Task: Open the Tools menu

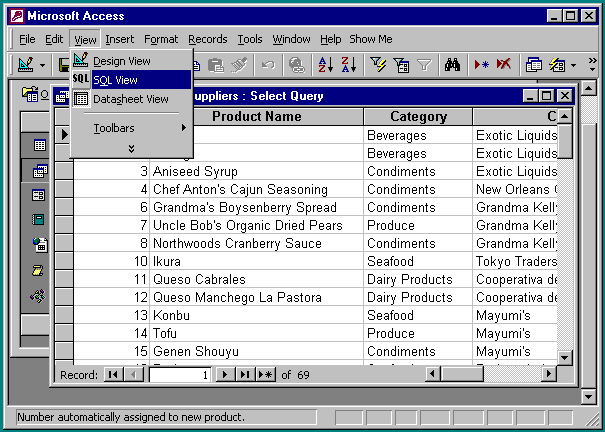Action: click(250, 39)
